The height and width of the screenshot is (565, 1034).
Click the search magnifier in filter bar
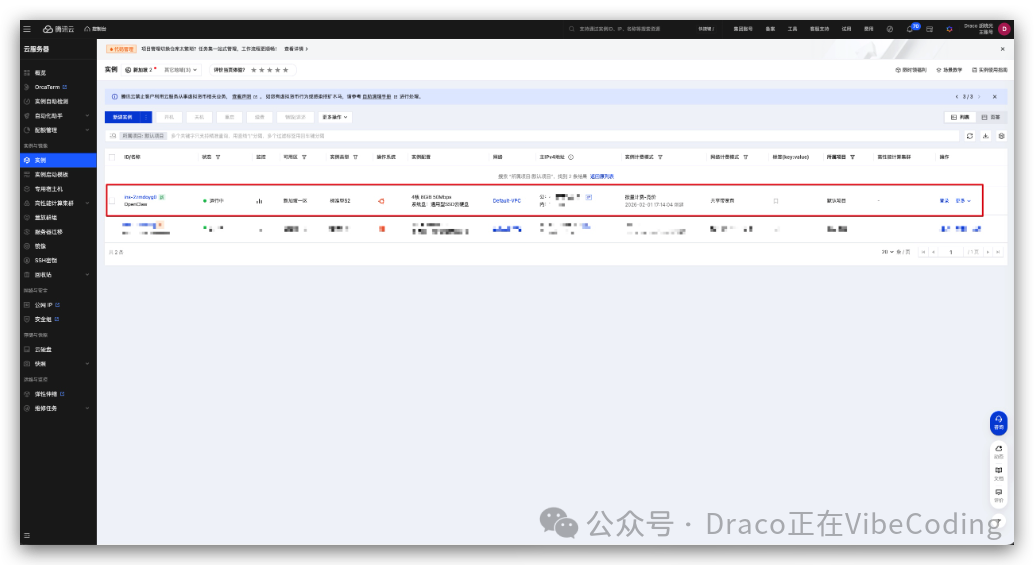[x=113, y=136]
